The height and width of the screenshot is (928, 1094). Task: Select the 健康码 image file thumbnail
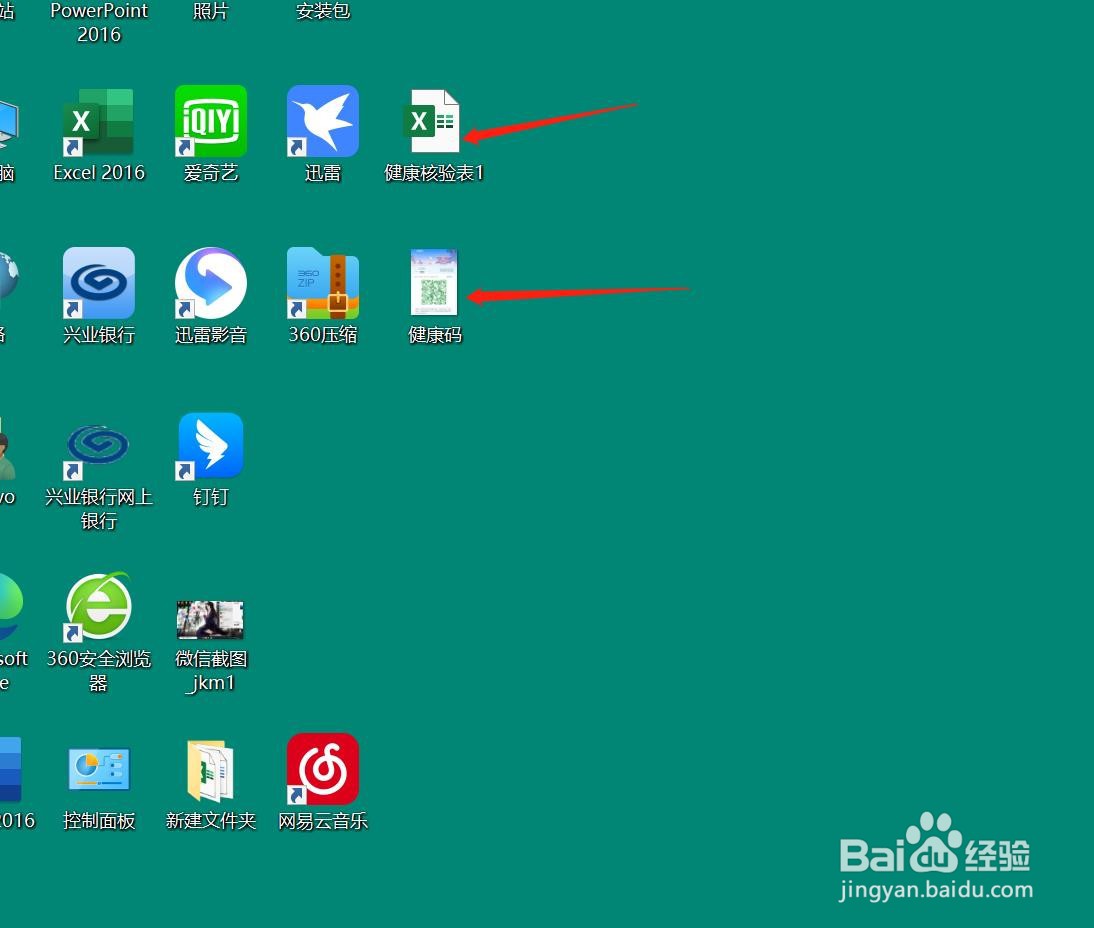(434, 282)
